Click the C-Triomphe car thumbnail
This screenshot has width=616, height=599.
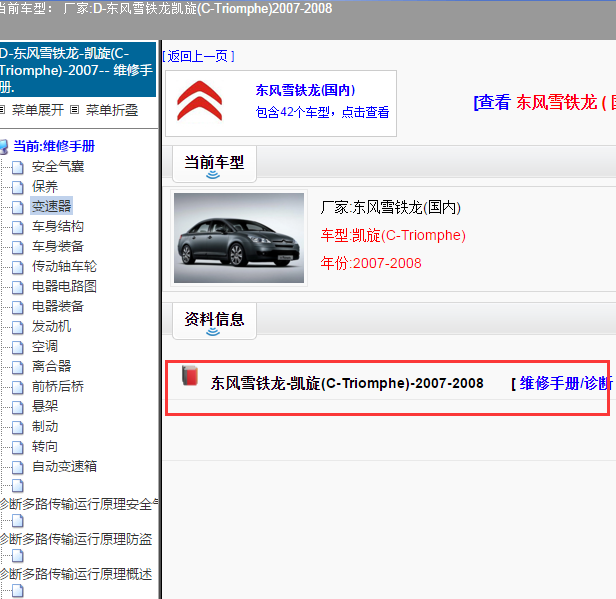coord(239,238)
